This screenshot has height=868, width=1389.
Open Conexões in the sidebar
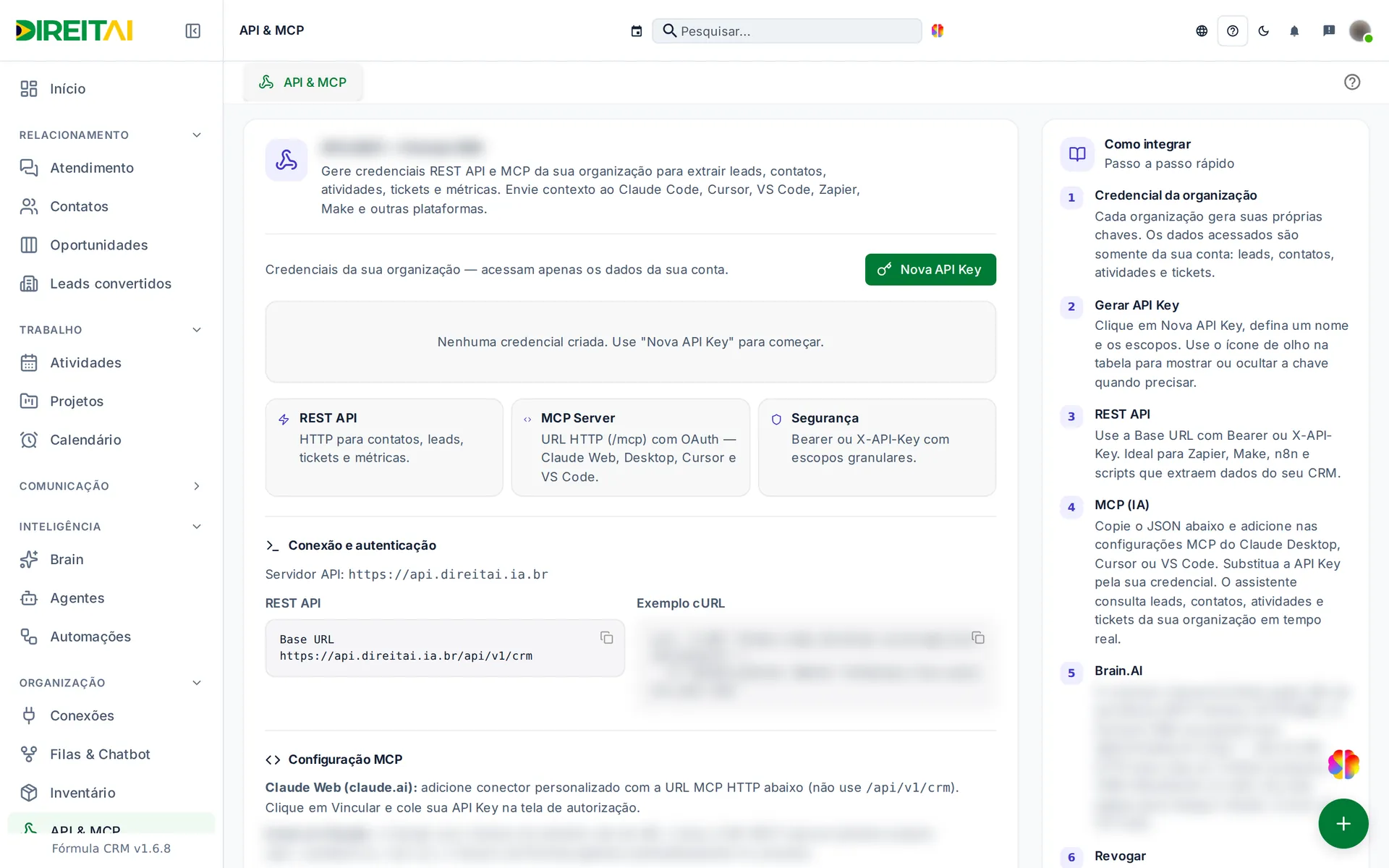click(x=111, y=715)
